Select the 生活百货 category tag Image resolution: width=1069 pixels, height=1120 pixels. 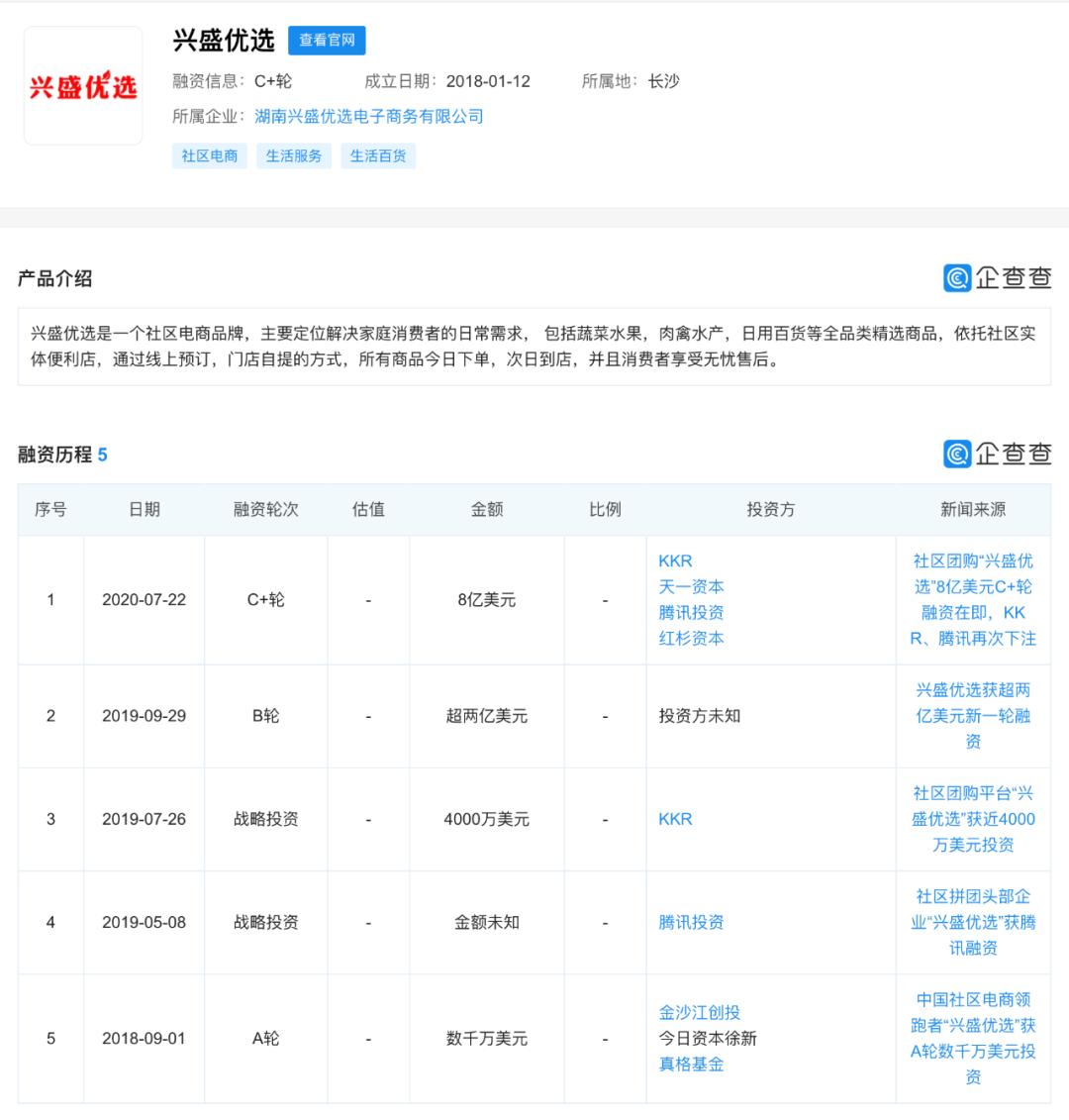377,155
